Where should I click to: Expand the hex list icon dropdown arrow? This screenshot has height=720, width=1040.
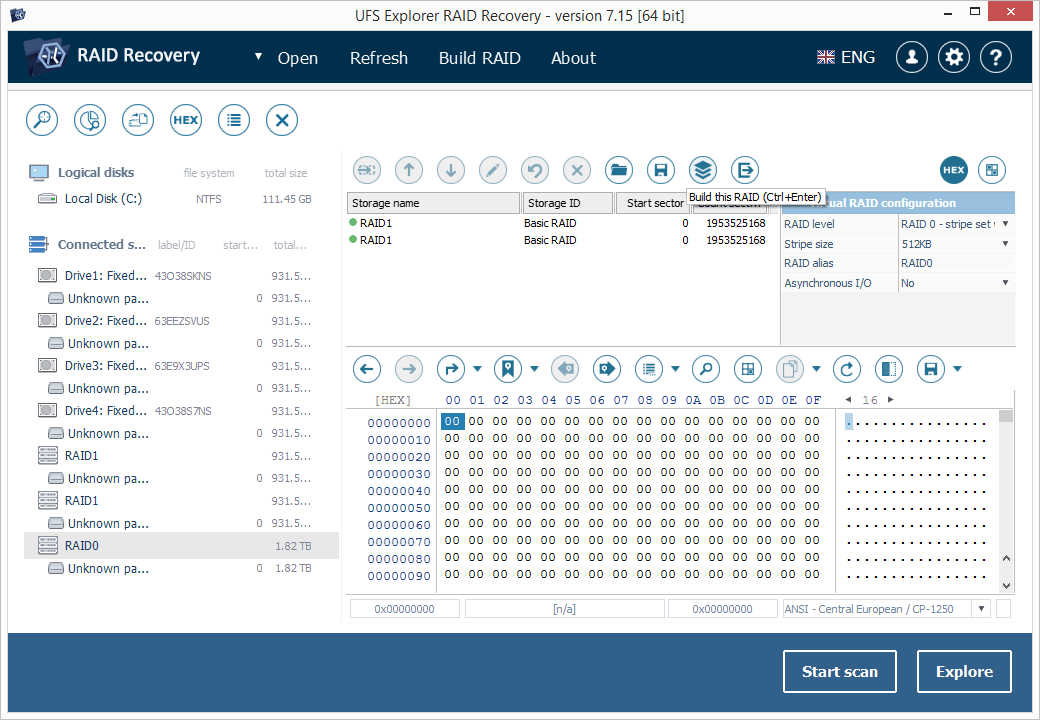tap(675, 369)
